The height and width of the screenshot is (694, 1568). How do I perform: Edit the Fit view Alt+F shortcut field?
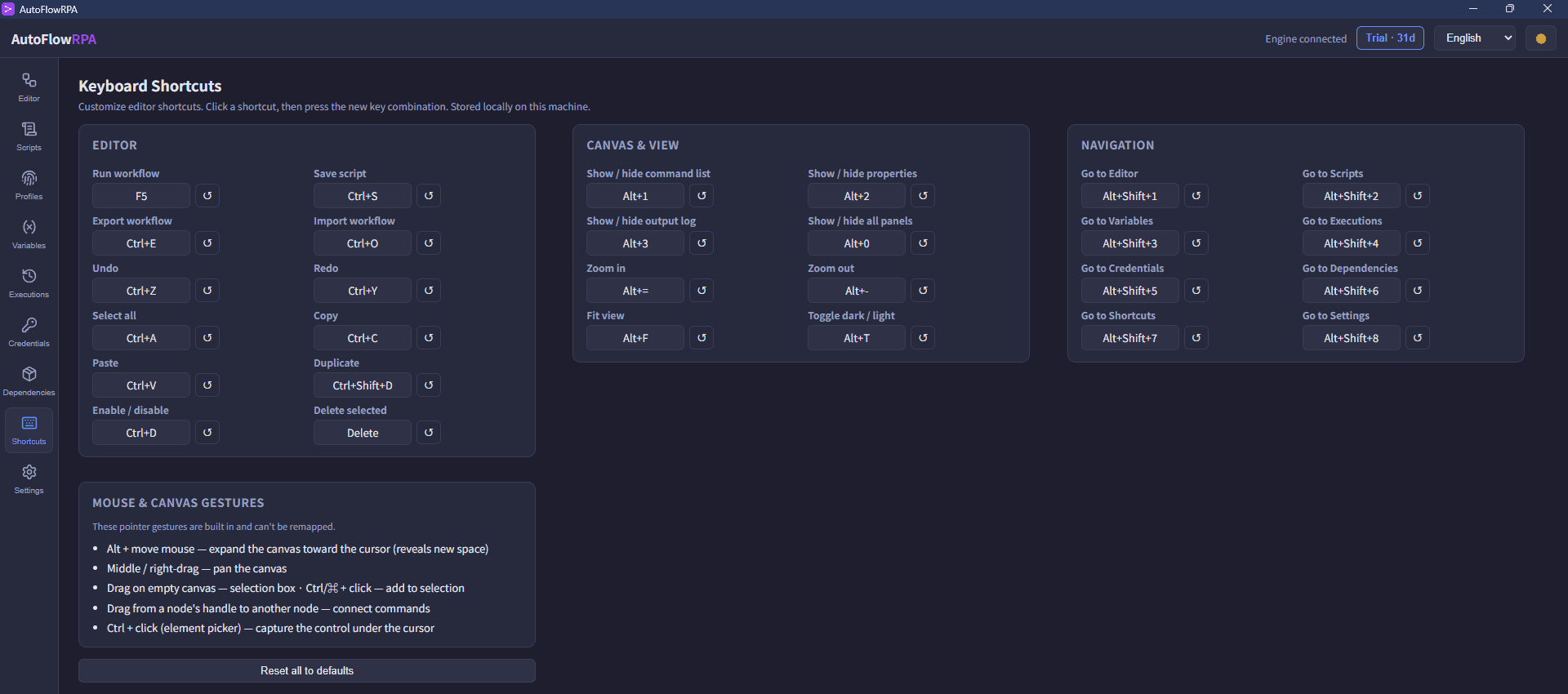pyautogui.click(x=635, y=338)
